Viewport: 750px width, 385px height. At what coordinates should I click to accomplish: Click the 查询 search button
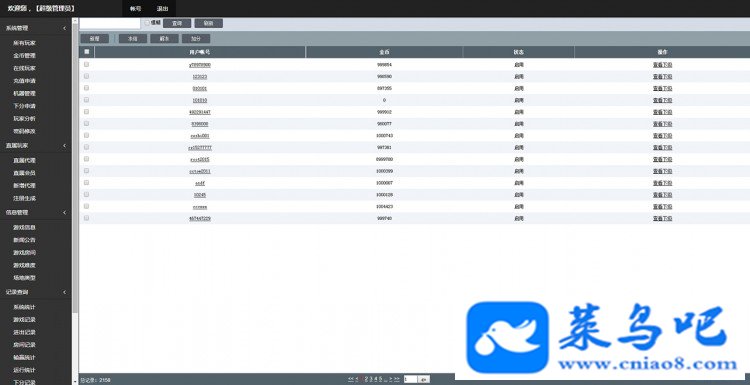pos(177,23)
